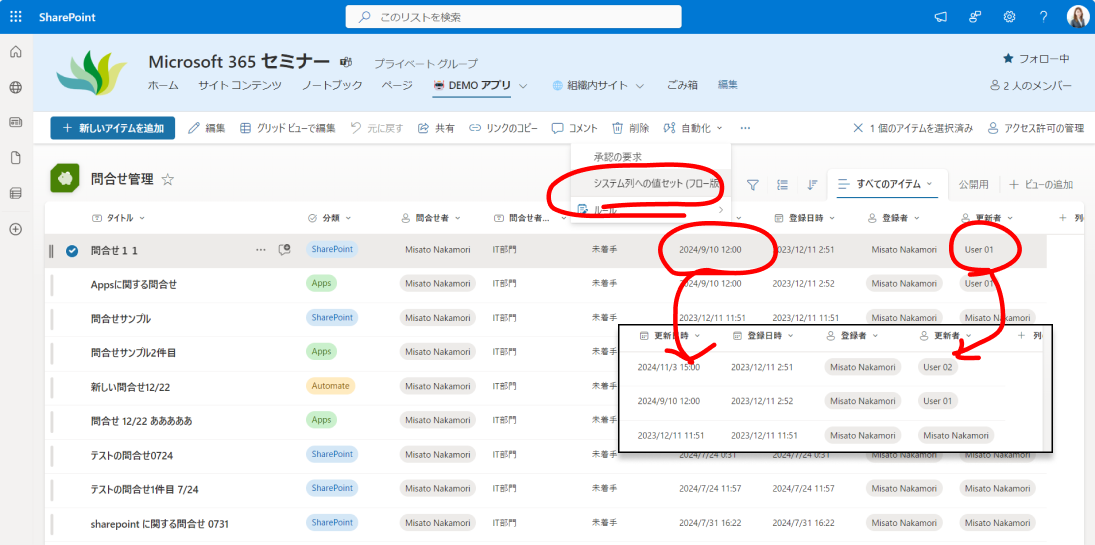1095x545 pixels.
Task: Open ノートブック navigation link
Action: click(x=332, y=85)
